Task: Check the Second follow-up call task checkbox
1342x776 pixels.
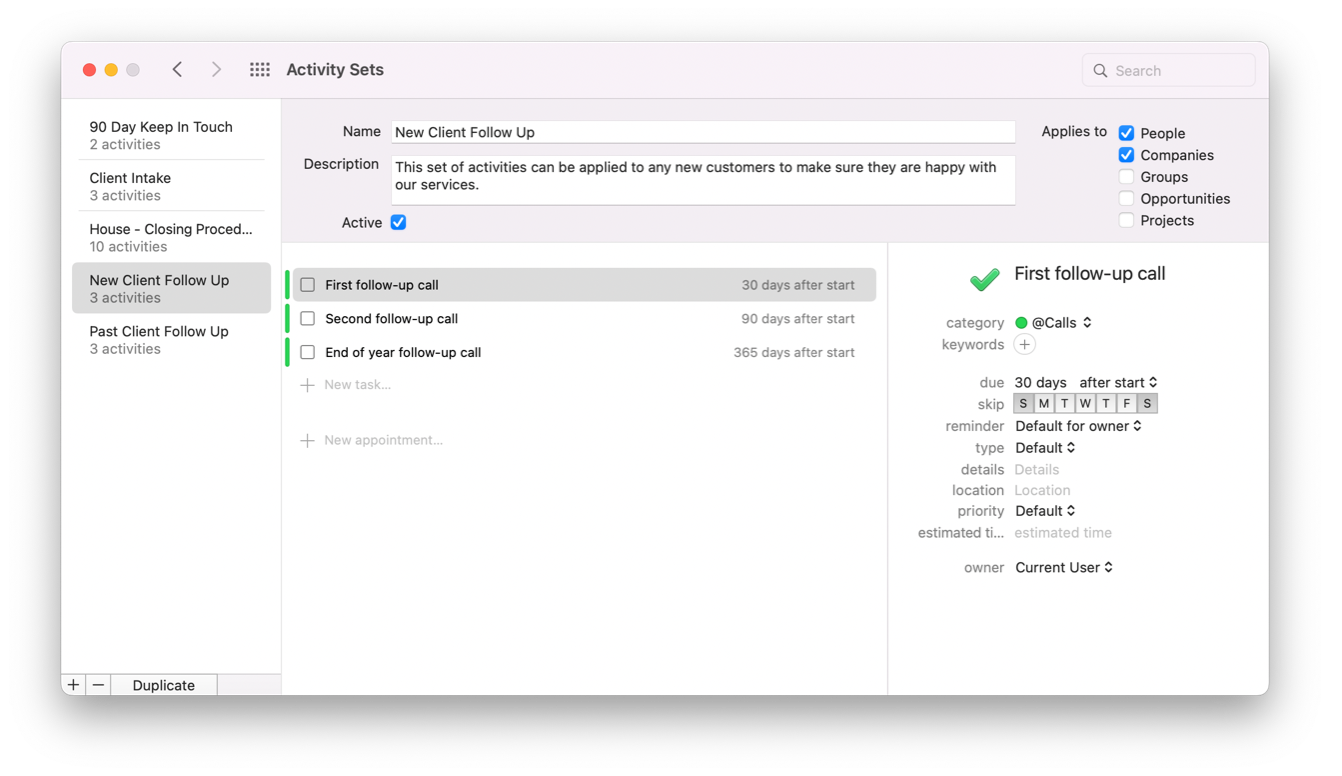Action: [x=307, y=318]
